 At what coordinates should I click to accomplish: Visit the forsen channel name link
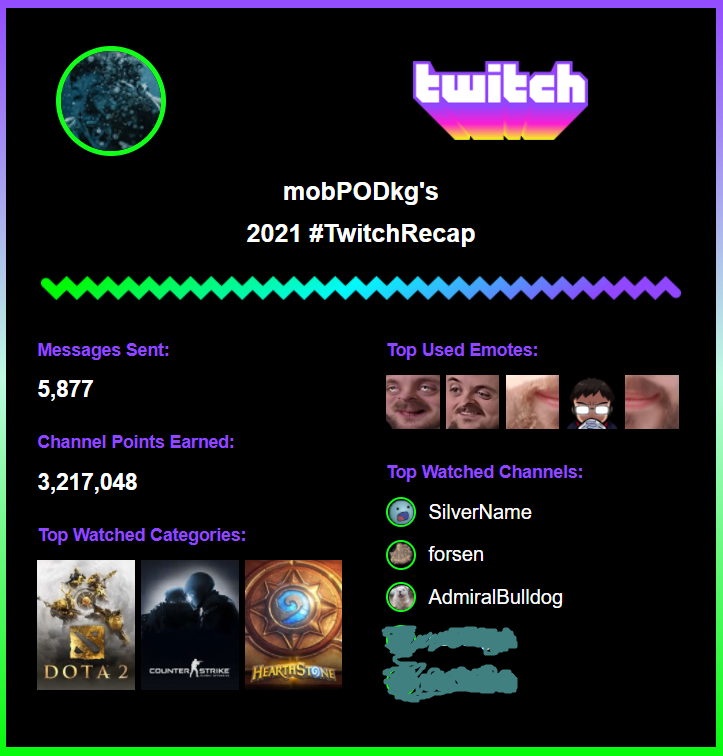tap(456, 554)
